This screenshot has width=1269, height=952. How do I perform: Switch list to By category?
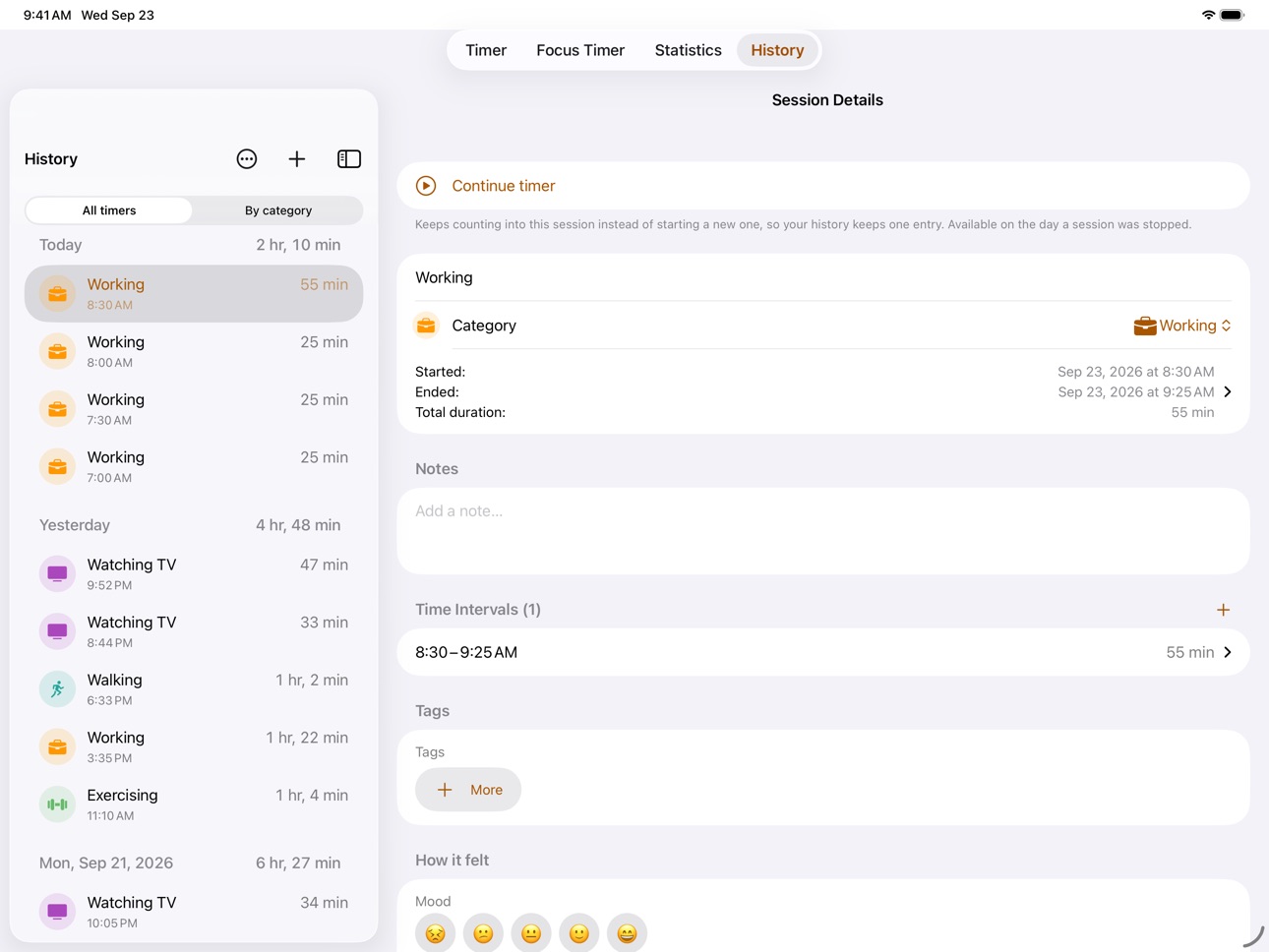(x=278, y=210)
